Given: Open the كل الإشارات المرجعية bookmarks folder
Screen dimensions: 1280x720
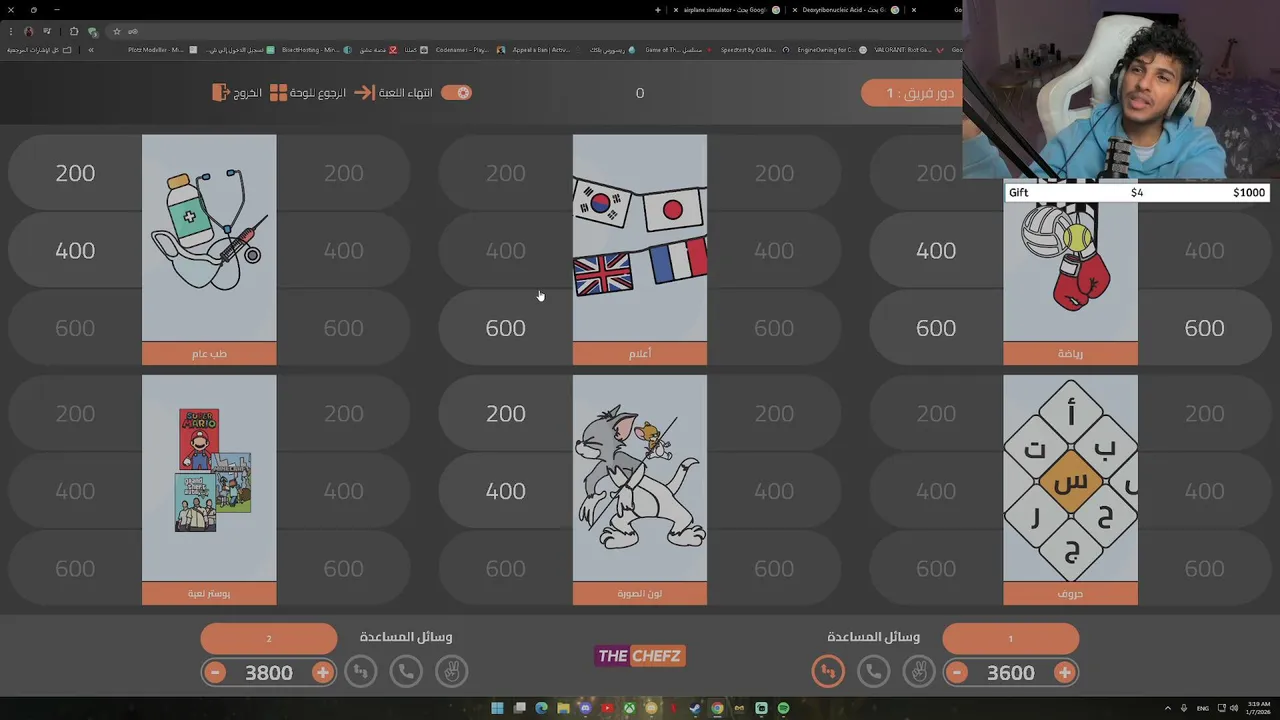Looking at the screenshot, I should 39,49.
